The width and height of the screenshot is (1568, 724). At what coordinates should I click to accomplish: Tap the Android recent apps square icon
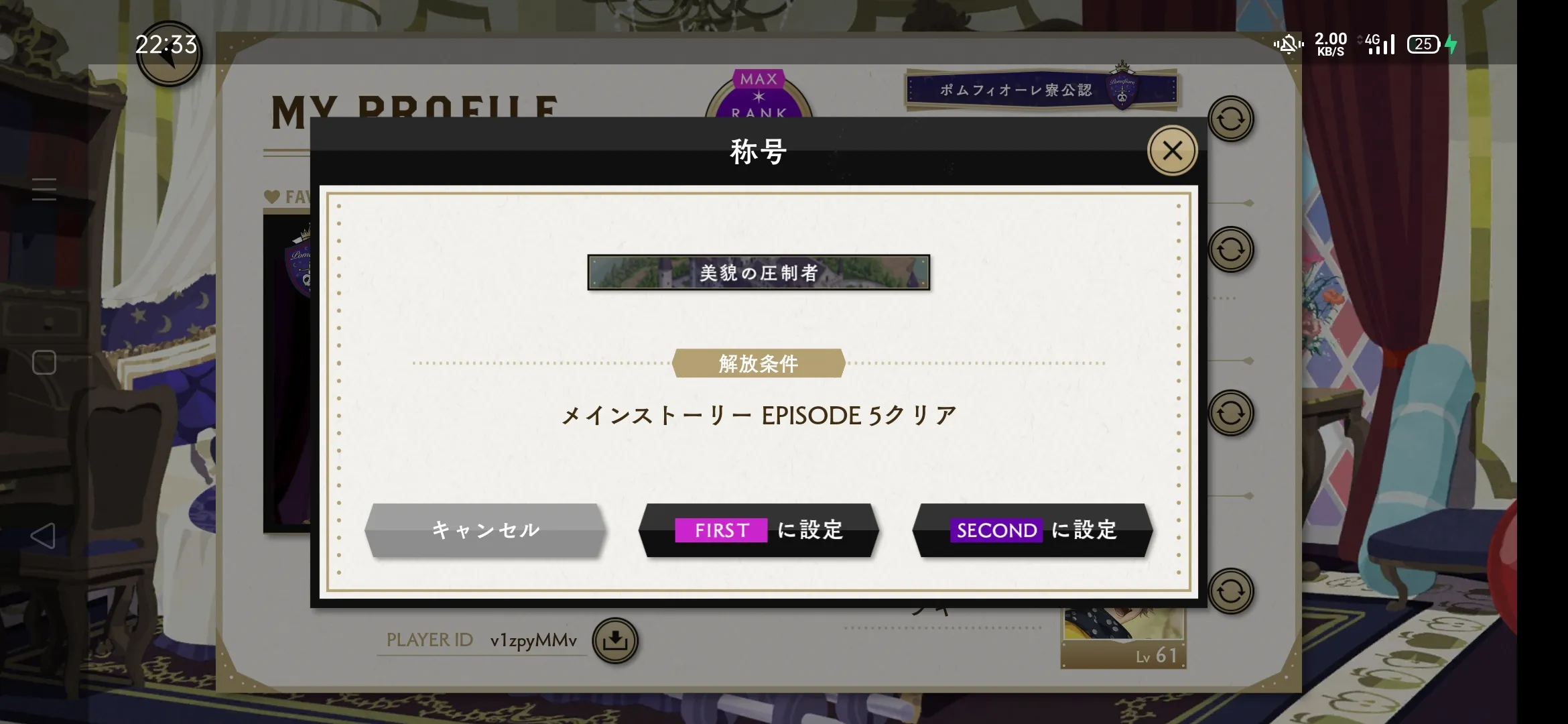click(44, 363)
